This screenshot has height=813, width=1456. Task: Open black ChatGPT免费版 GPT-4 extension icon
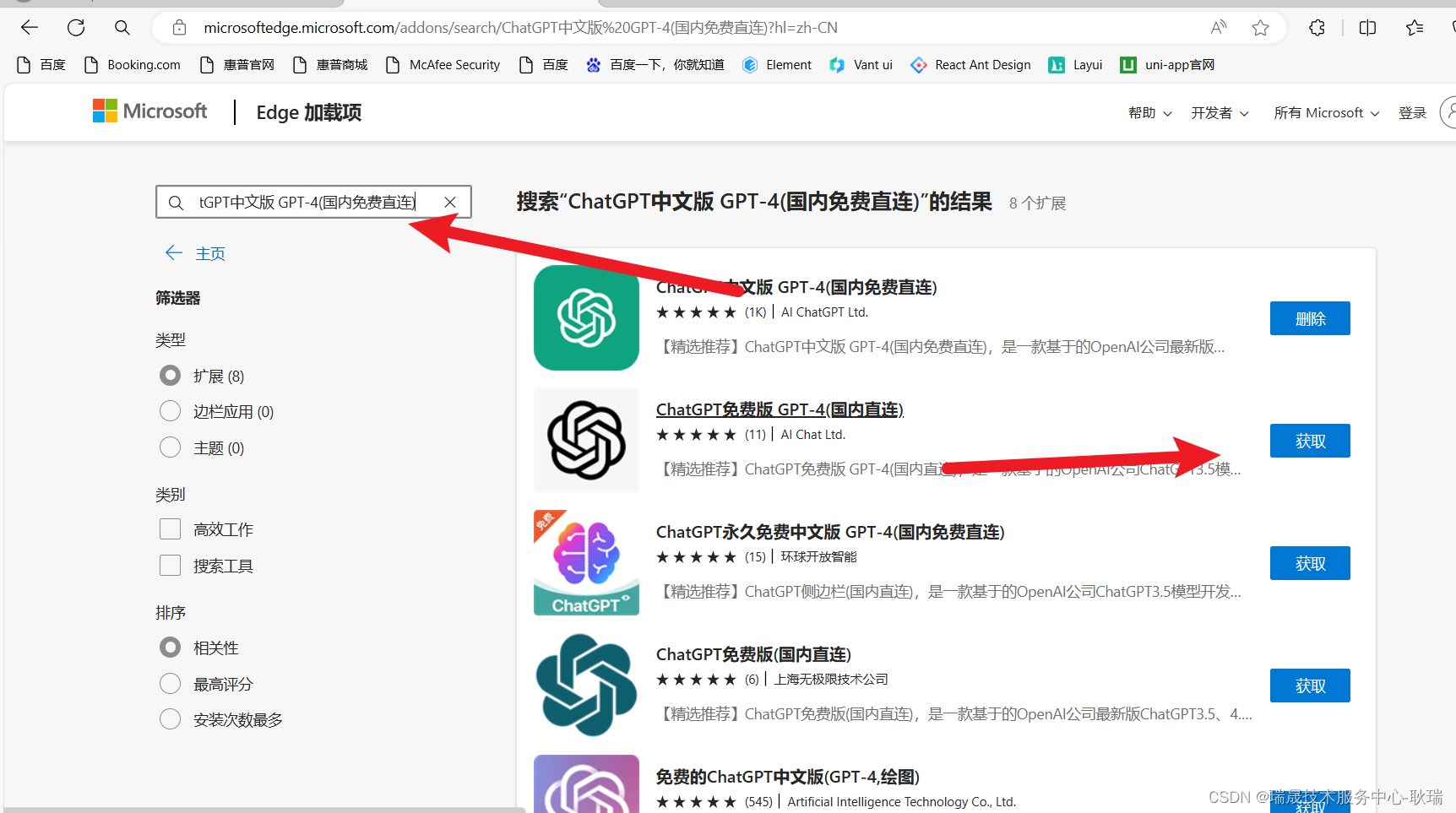pos(586,440)
